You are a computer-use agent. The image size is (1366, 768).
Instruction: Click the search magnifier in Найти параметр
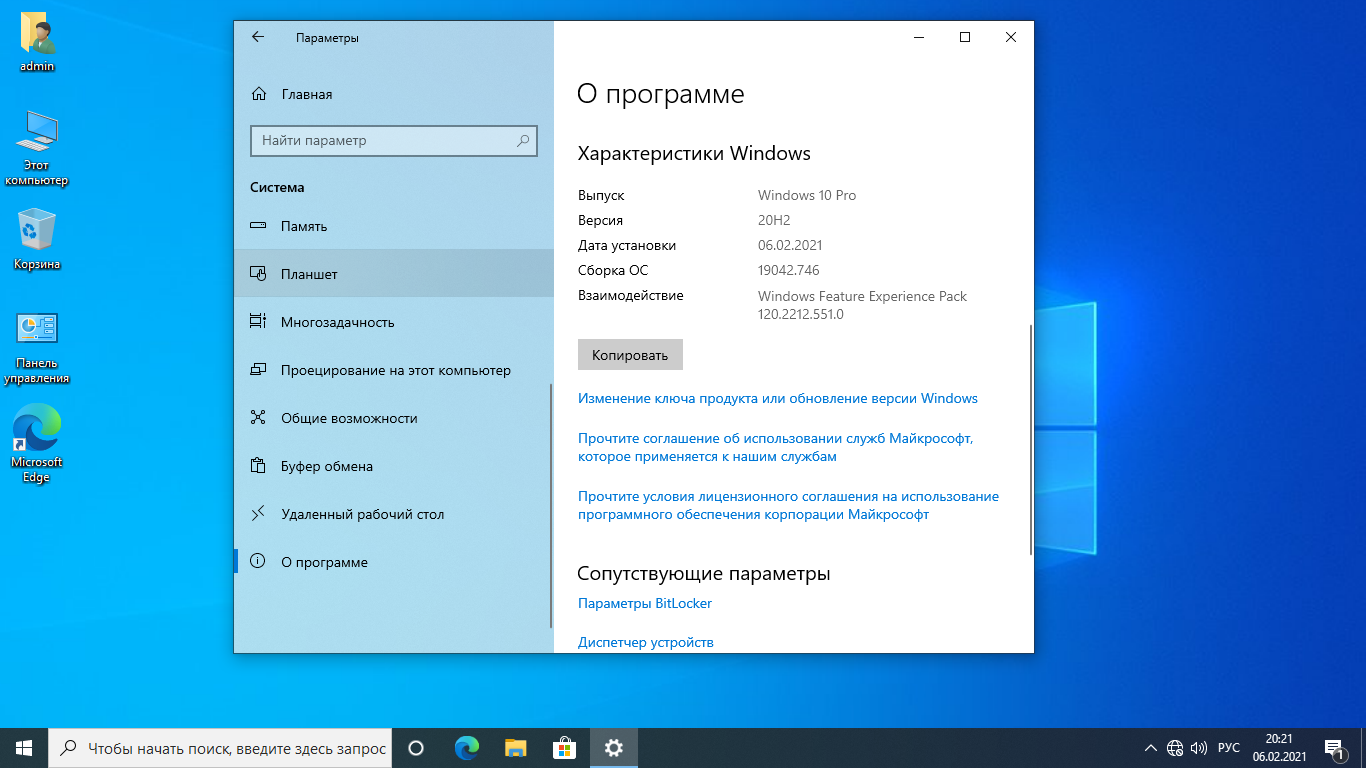(x=522, y=141)
